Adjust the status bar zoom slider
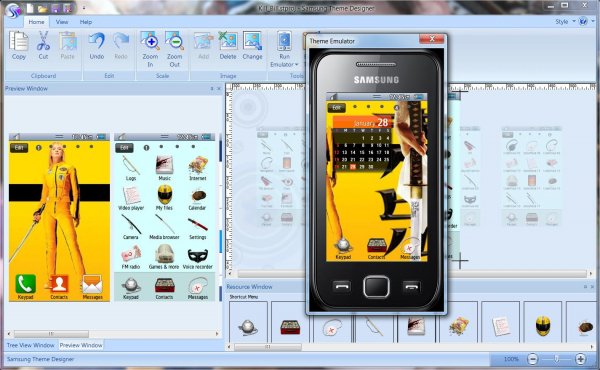Image resolution: width=600 pixels, height=370 pixels. pos(556,359)
